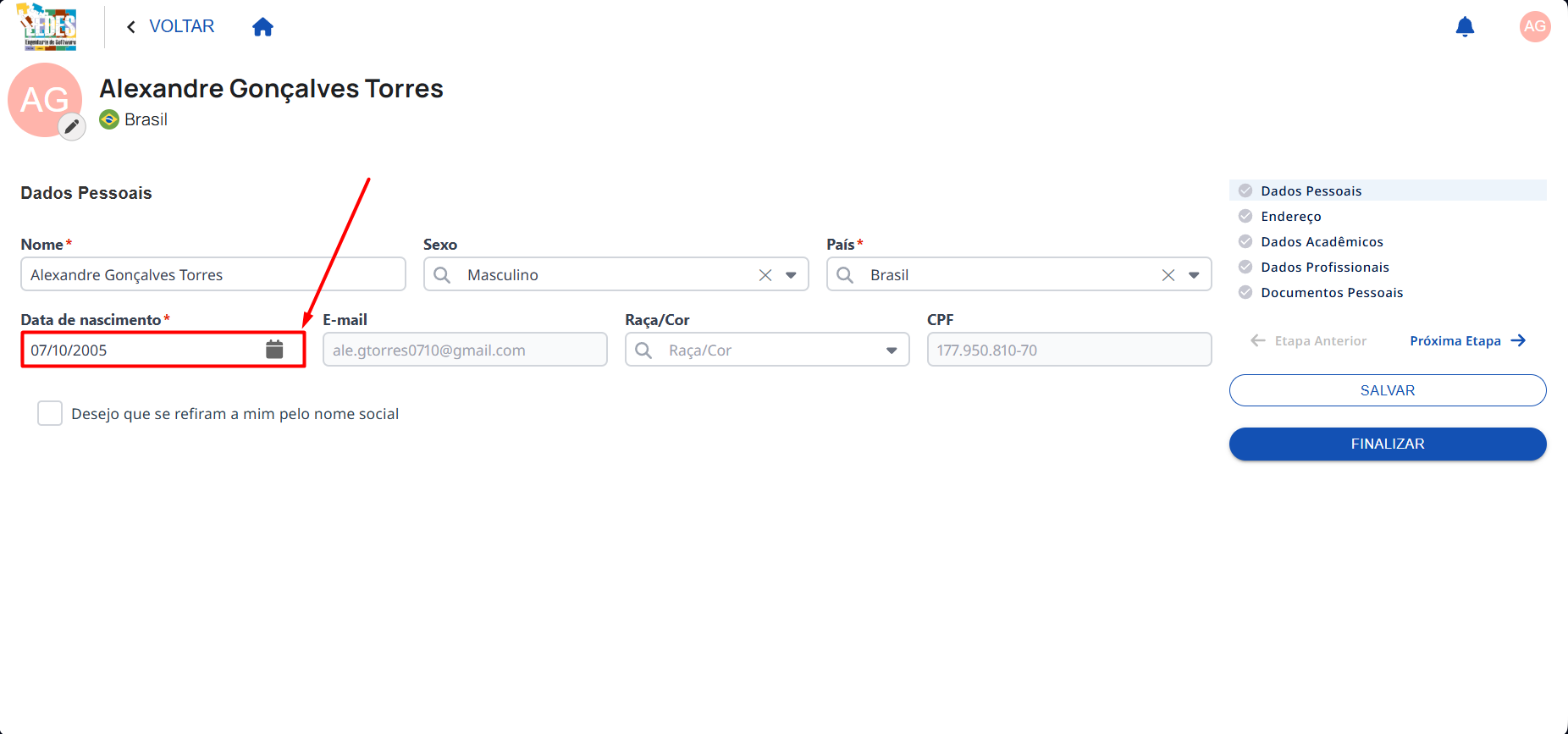Click the large AG profile picture

tap(44, 99)
